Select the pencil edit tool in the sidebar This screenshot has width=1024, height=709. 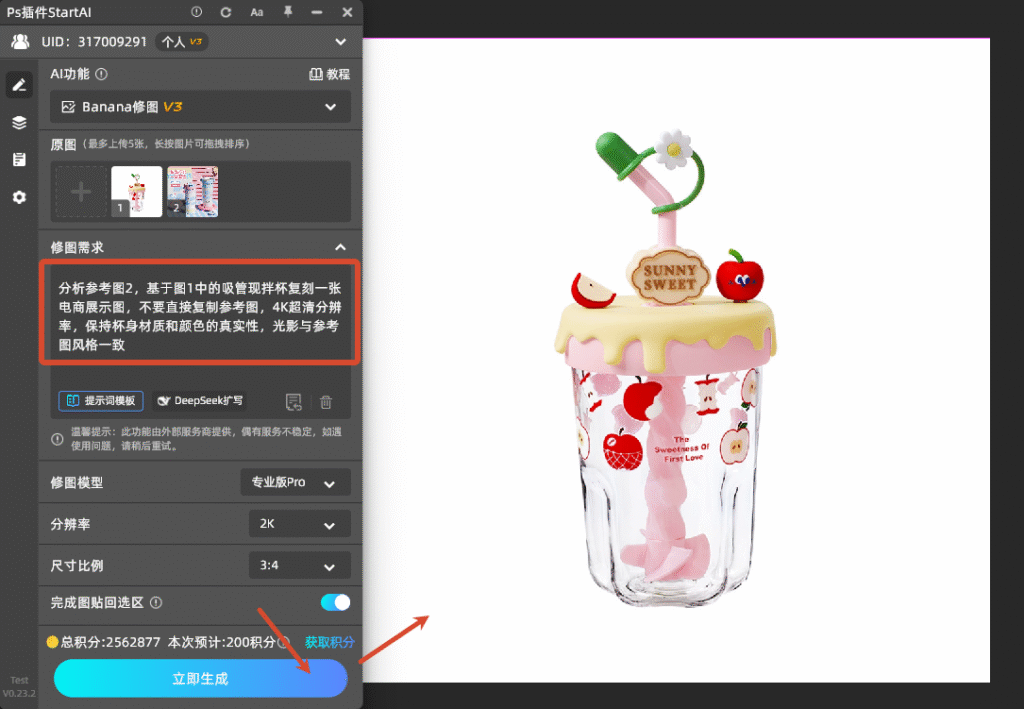pos(18,85)
